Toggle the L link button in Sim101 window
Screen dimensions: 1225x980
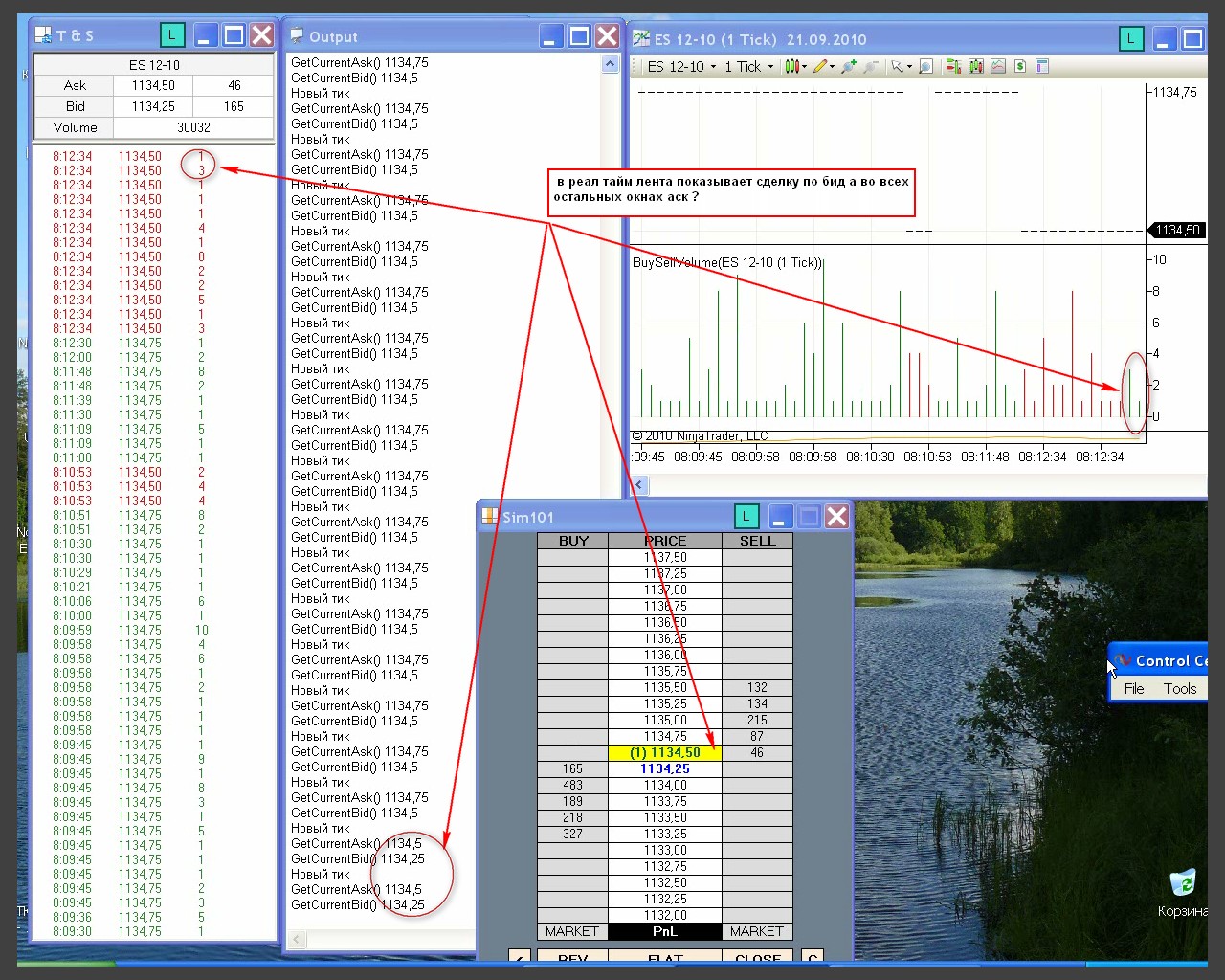point(746,517)
